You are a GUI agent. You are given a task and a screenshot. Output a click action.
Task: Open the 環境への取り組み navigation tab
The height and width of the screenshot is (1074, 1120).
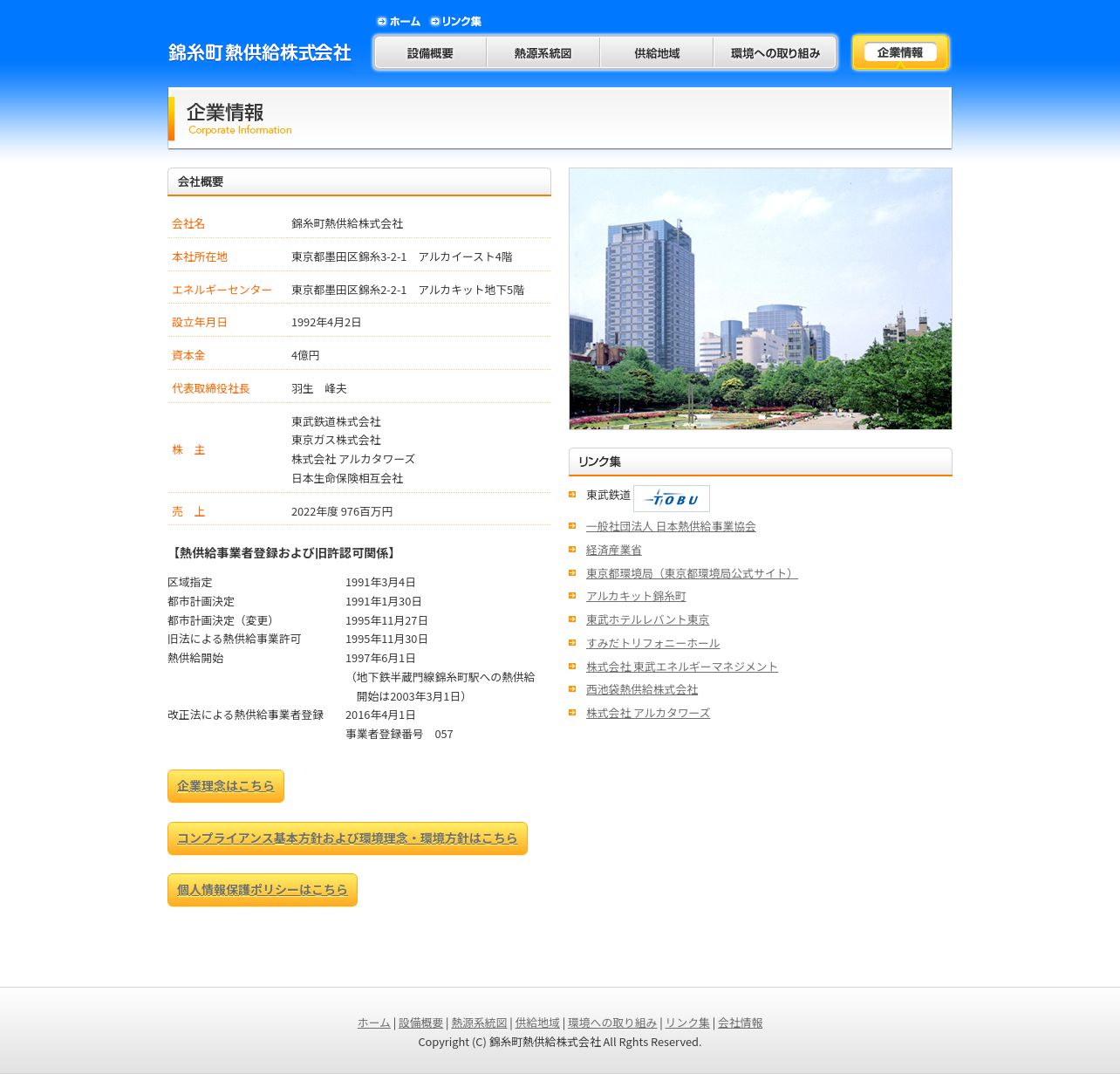(x=775, y=53)
